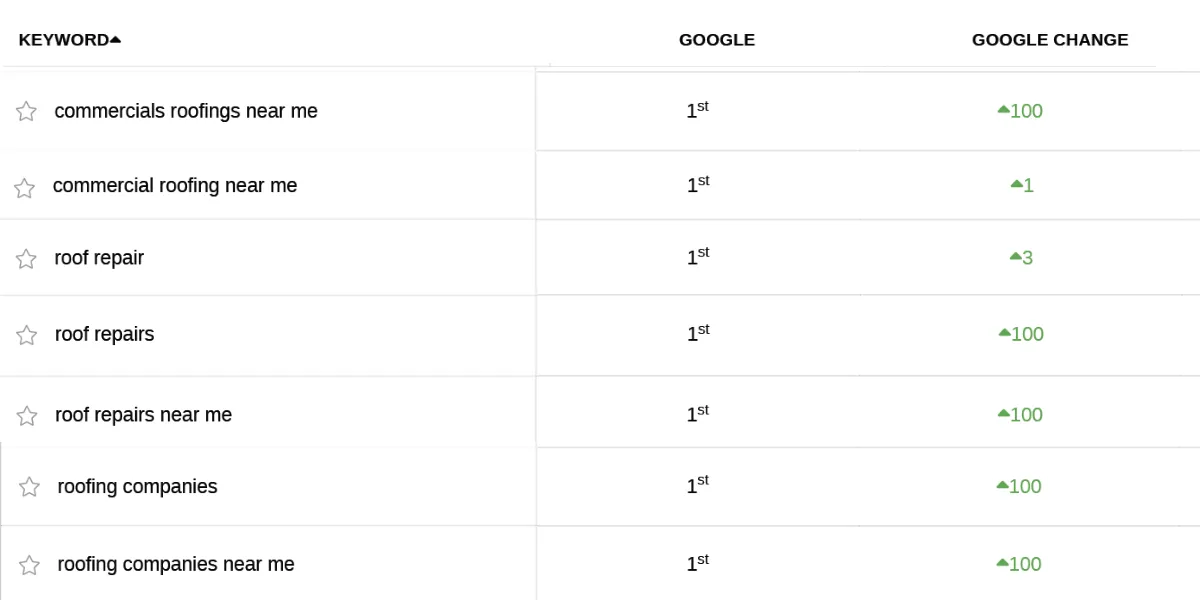
Task: Click the +100 change for 'roof repairs'
Action: pyautogui.click(x=1020, y=334)
